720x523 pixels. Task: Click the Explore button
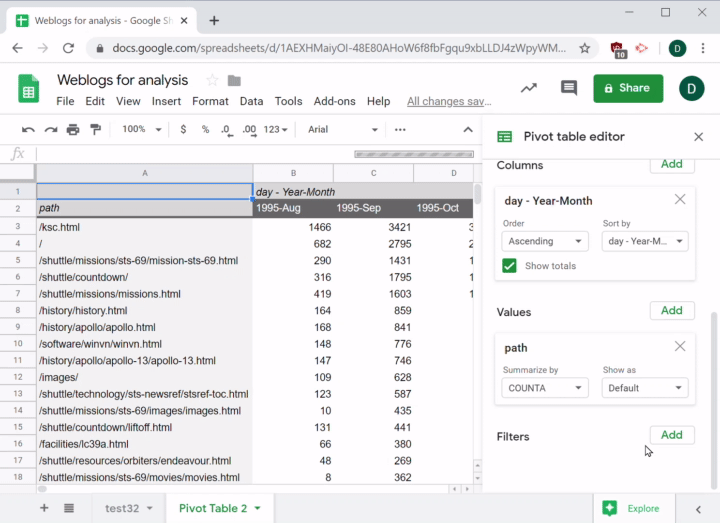(632, 508)
